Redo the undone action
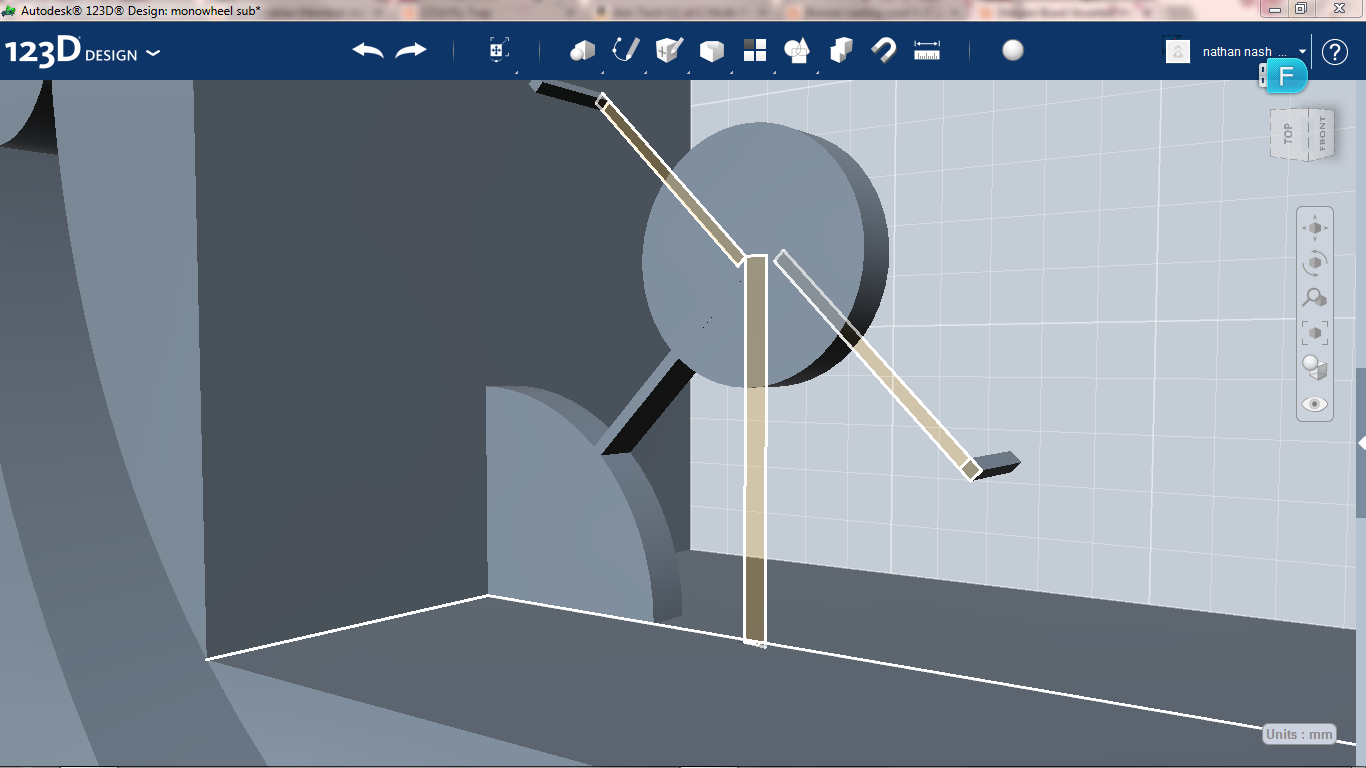 (x=411, y=51)
